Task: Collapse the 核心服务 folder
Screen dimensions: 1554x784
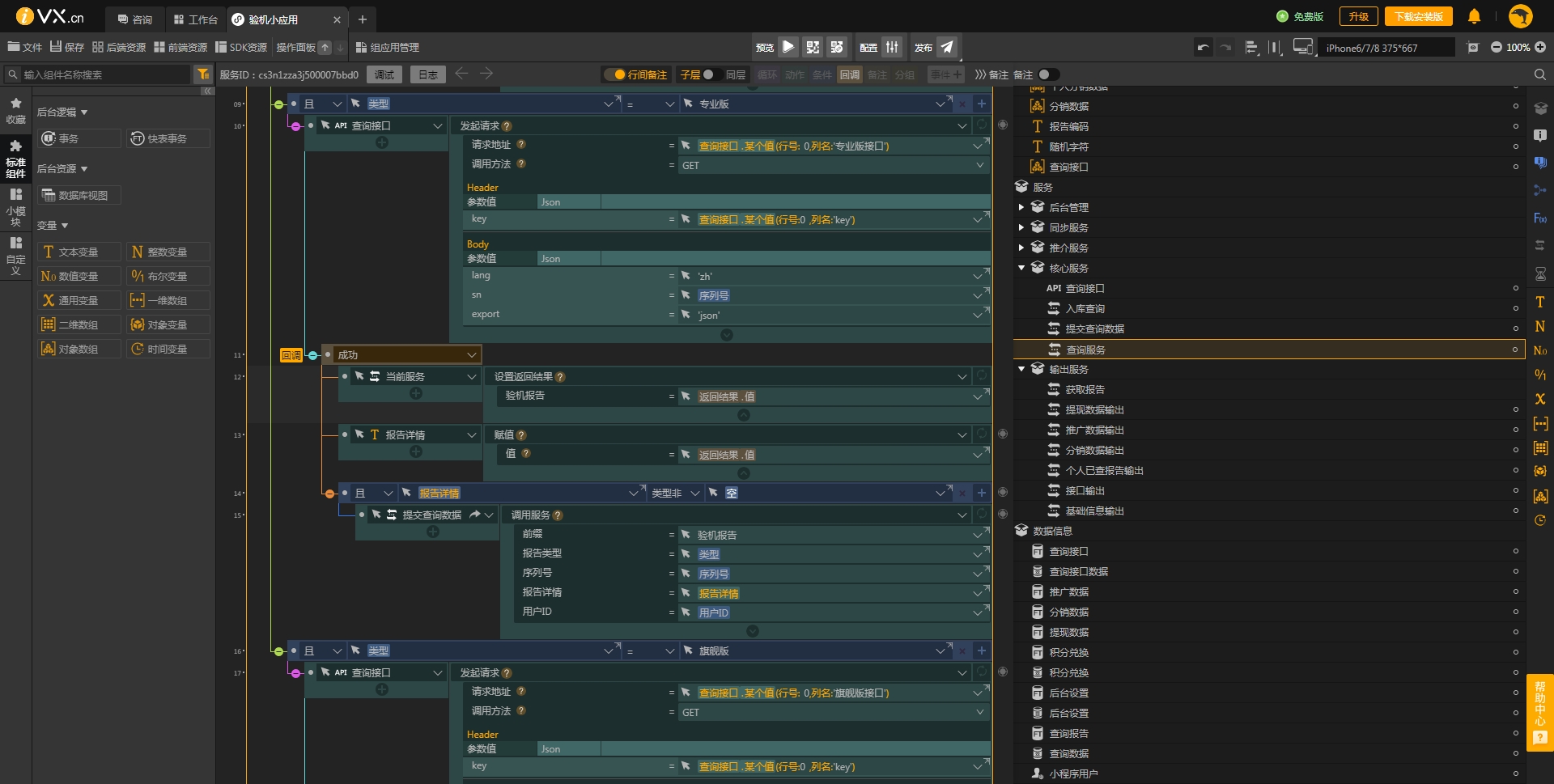Action: pyautogui.click(x=1021, y=268)
